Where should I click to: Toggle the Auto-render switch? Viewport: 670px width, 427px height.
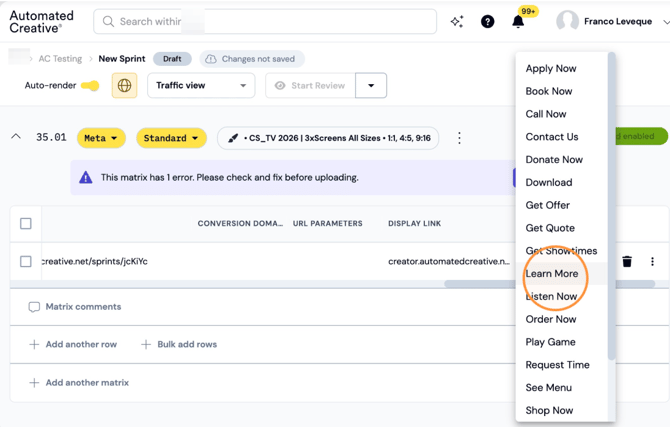(x=90, y=85)
